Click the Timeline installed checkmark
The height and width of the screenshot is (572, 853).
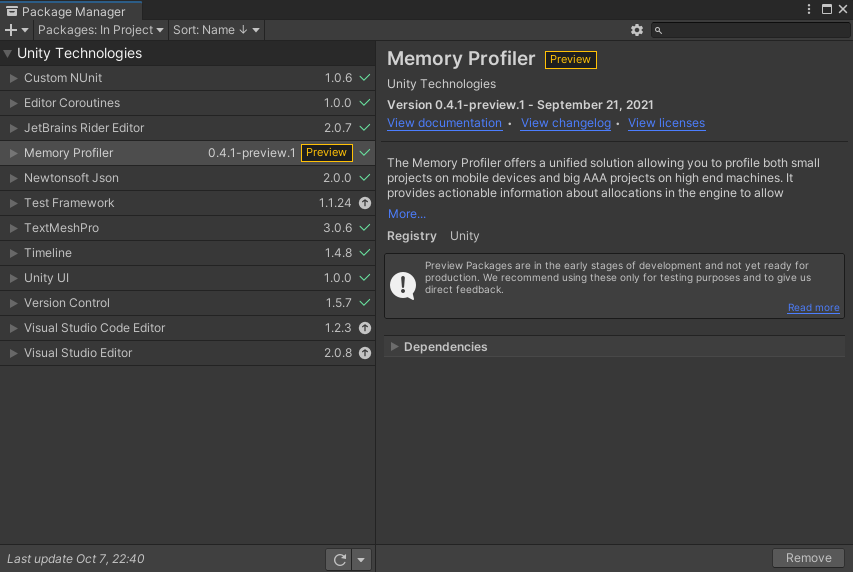coord(365,253)
